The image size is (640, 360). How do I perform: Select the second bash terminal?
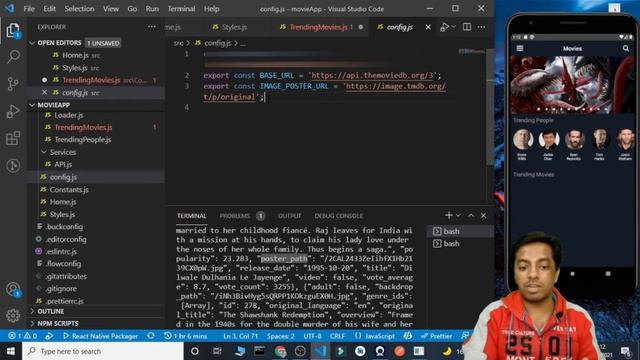(x=460, y=244)
